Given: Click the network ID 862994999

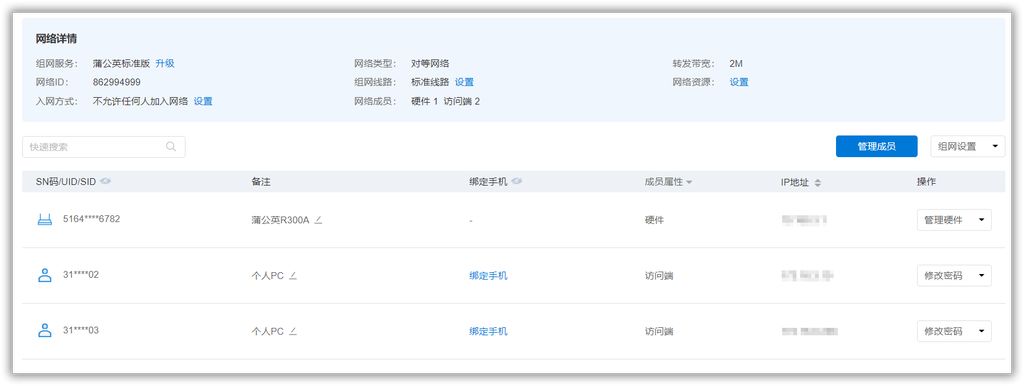Looking at the screenshot, I should pyautogui.click(x=117, y=82).
